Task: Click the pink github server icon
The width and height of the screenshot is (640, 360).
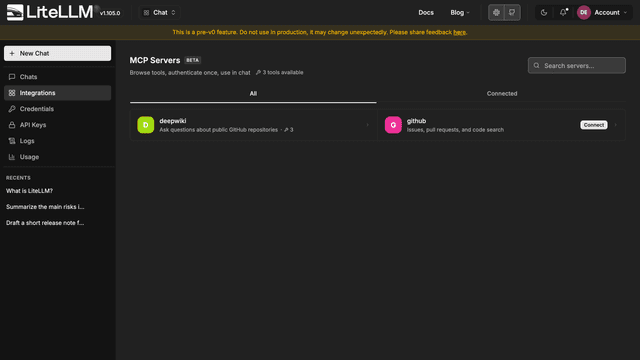Action: point(393,125)
